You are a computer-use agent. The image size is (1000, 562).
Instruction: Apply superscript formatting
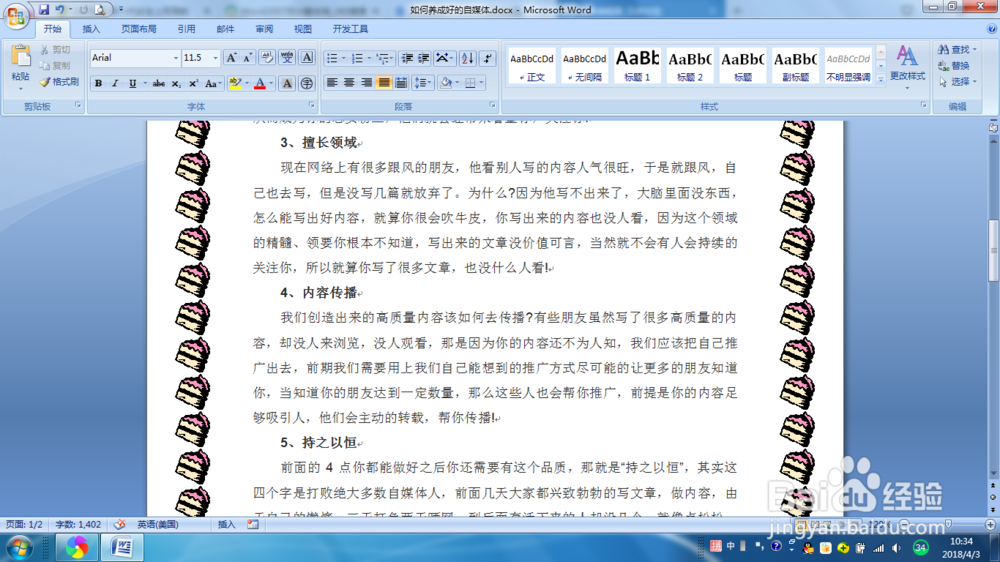193,84
